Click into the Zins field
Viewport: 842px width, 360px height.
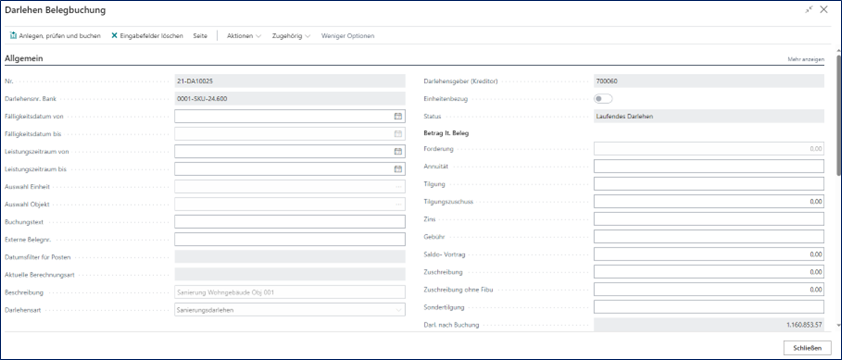[709, 219]
